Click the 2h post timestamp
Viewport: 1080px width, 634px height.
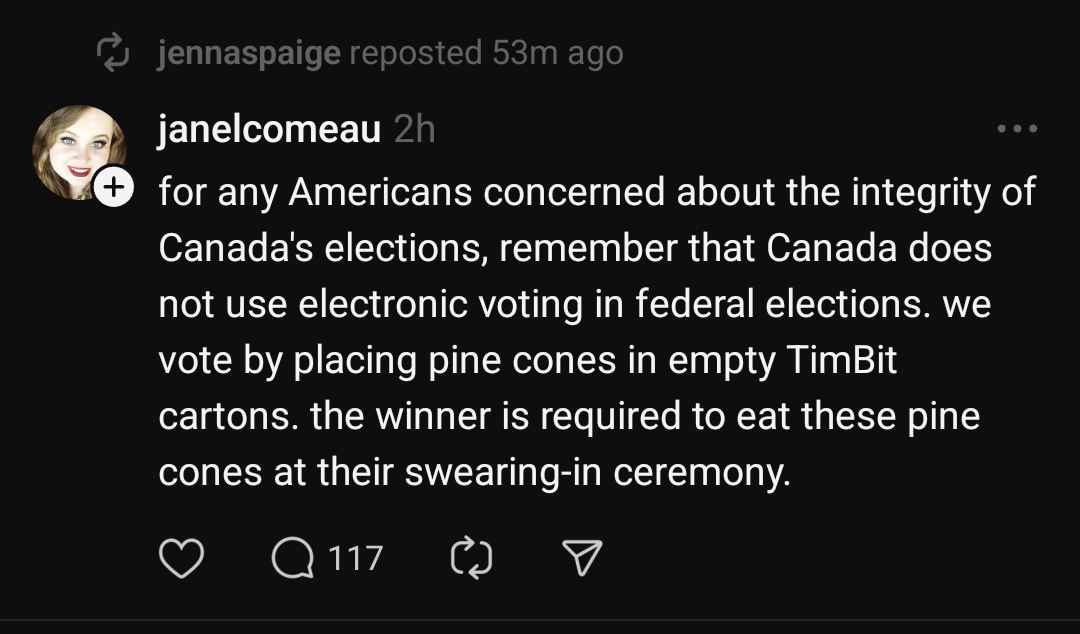[x=415, y=130]
